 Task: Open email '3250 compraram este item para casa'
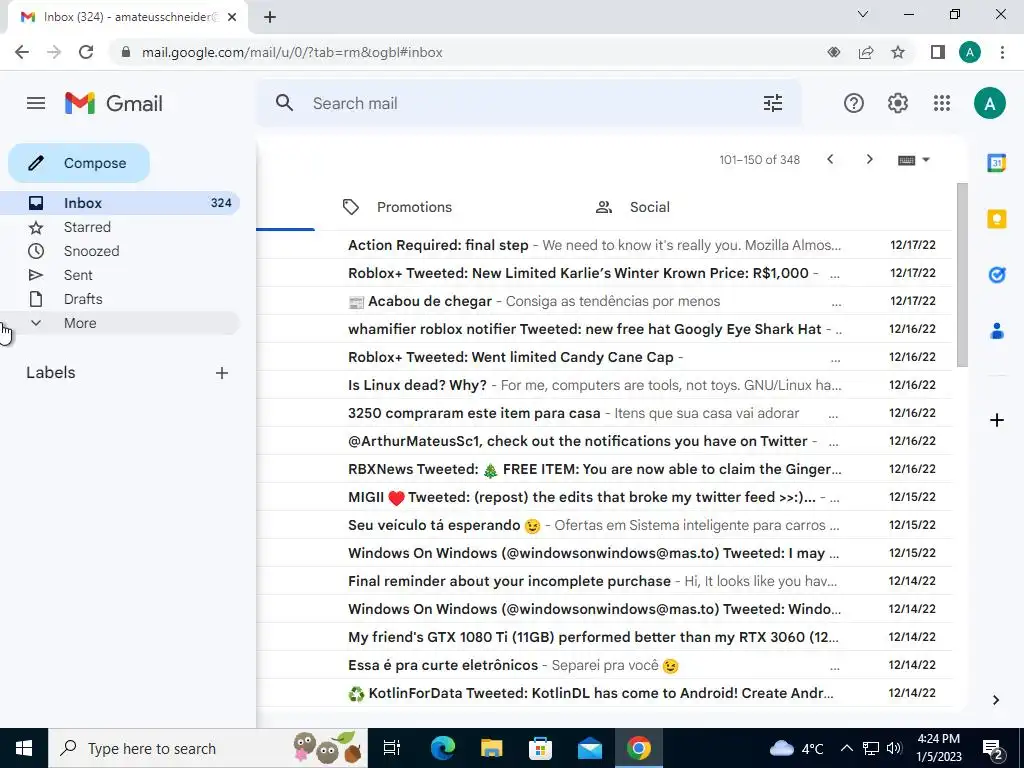[x=604, y=413]
